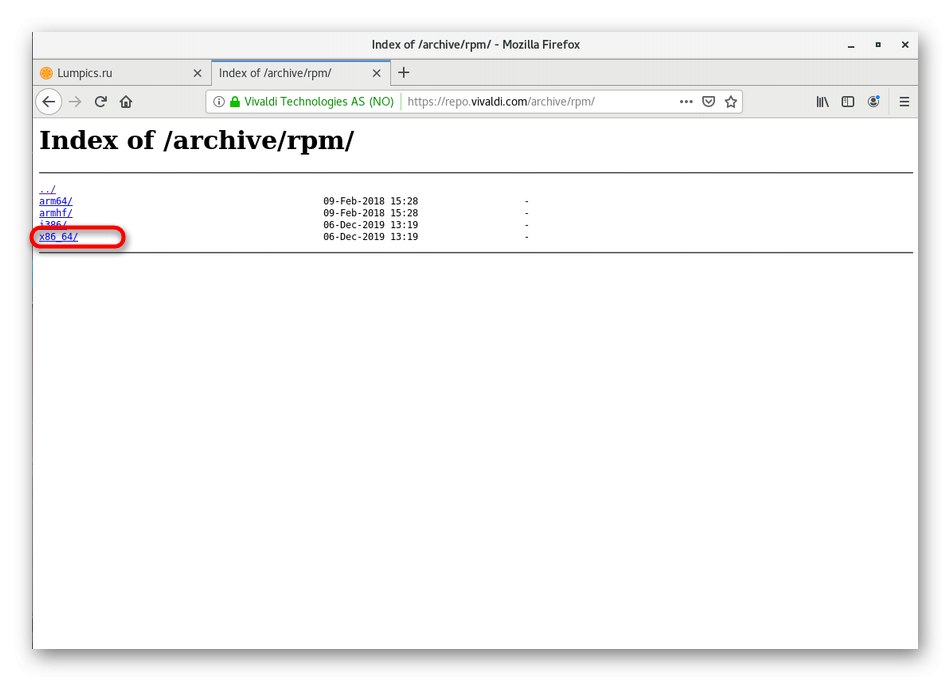
Task: Maximize the Firefox window
Action: (878, 45)
